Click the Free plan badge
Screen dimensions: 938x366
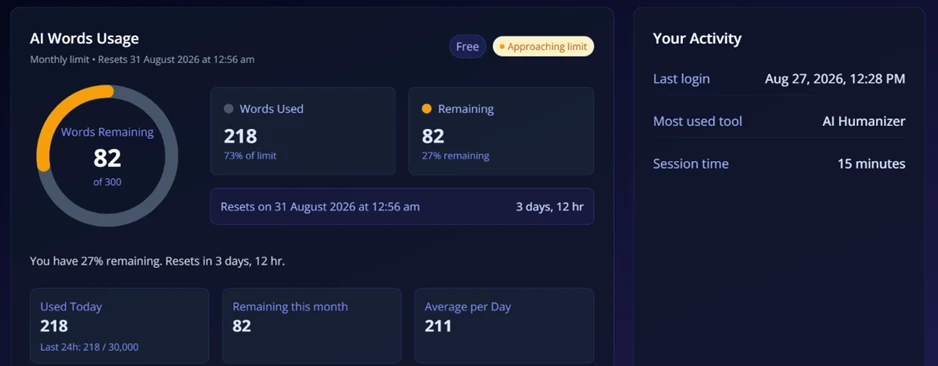(467, 47)
